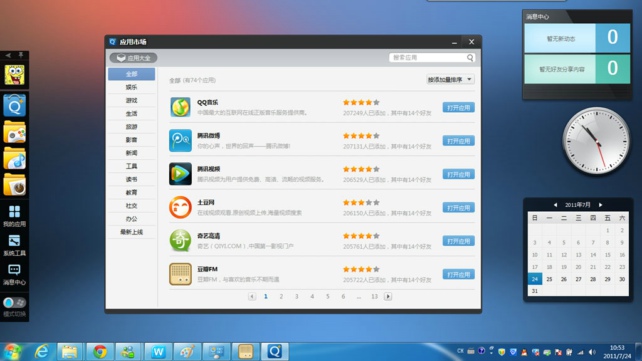Go to next month in calendar

pyautogui.click(x=601, y=205)
